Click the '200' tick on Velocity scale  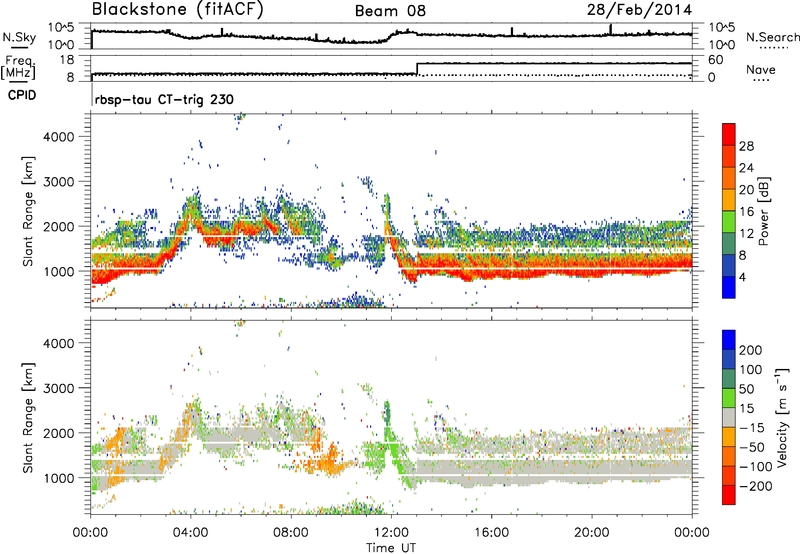point(751,350)
